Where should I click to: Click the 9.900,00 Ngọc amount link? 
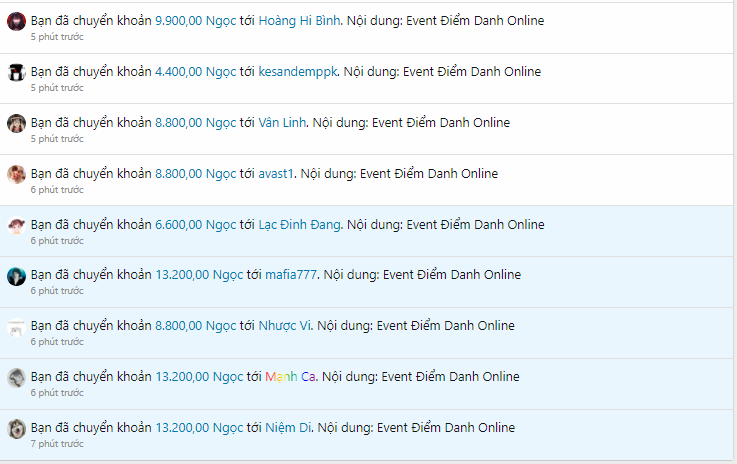195,20
